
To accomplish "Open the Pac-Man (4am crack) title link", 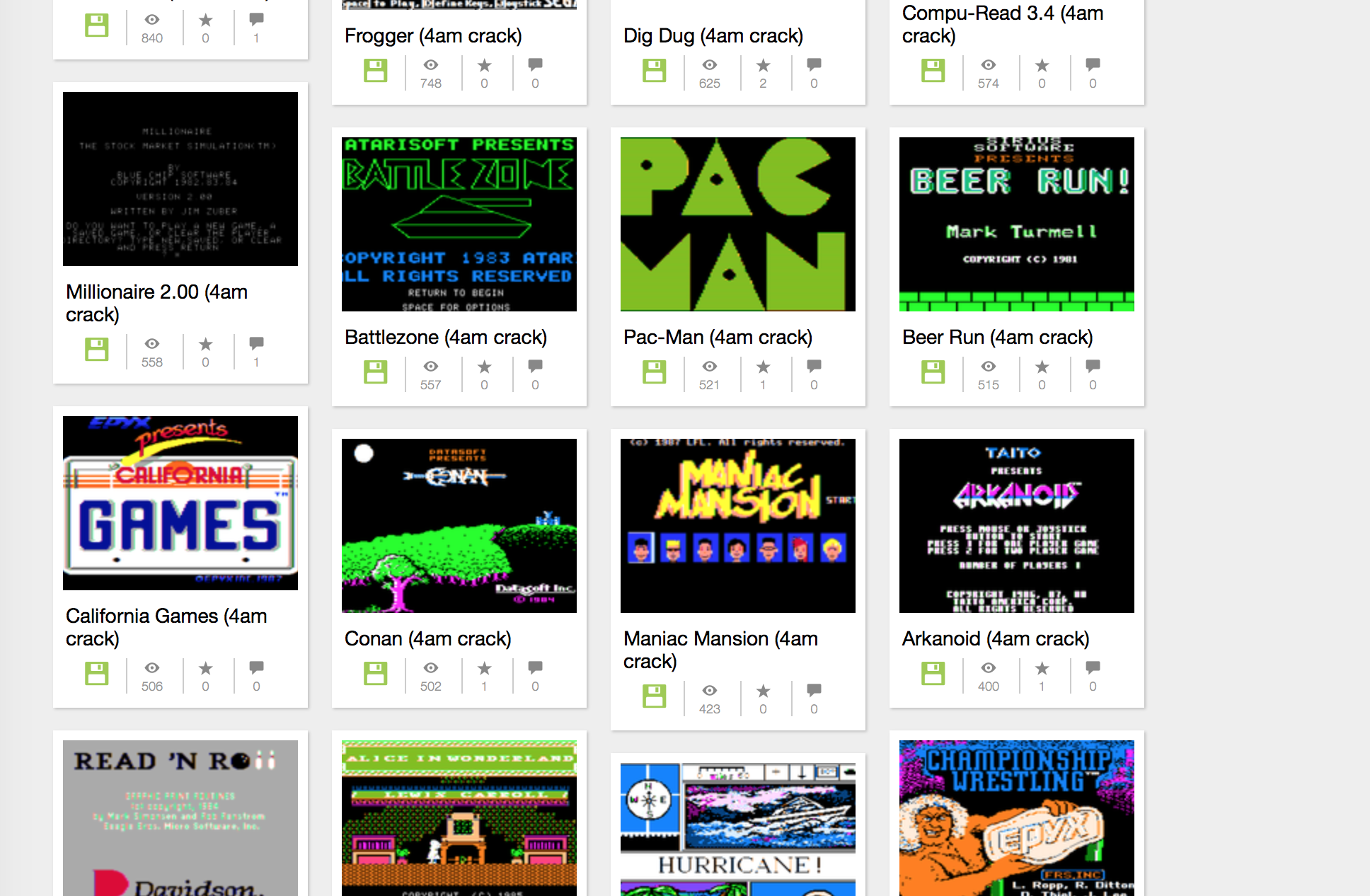I will click(718, 338).
